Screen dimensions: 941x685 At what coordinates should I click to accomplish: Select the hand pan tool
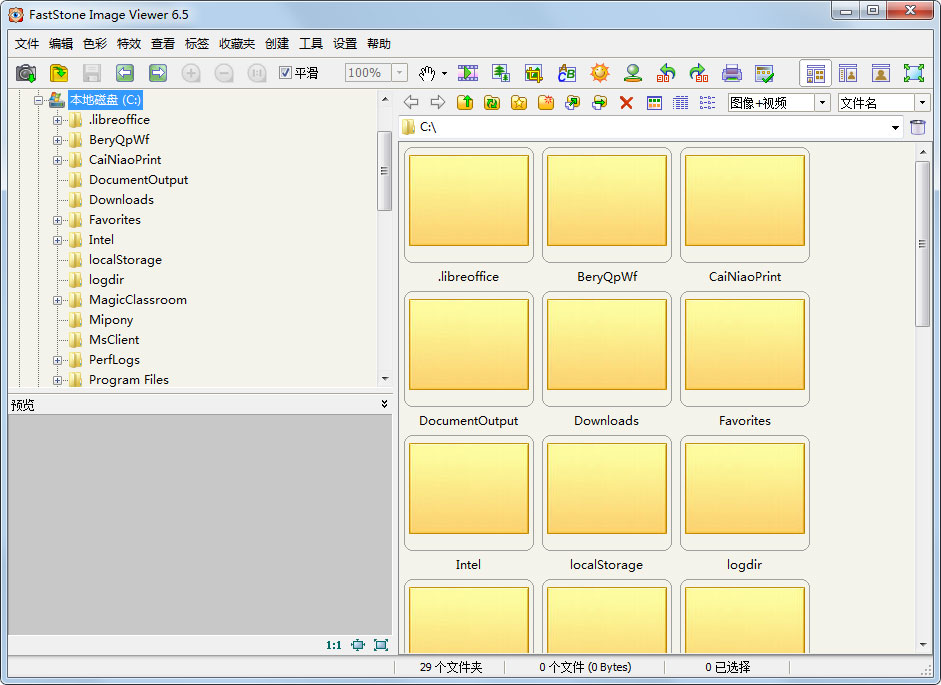coord(427,73)
